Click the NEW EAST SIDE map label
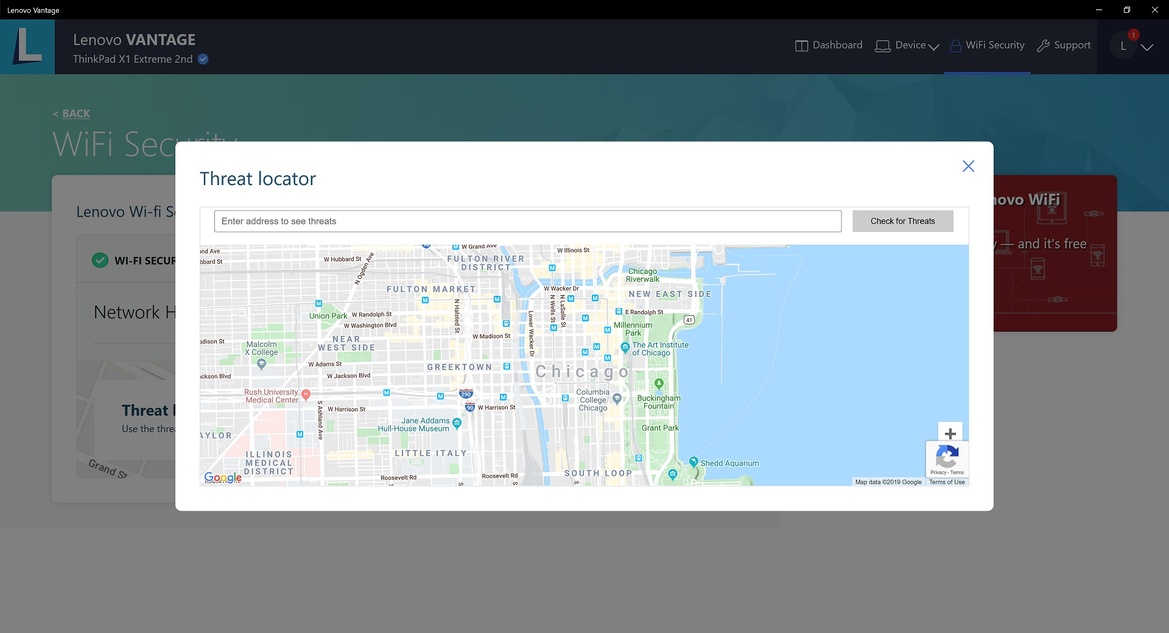This screenshot has width=1169, height=633. (669, 294)
